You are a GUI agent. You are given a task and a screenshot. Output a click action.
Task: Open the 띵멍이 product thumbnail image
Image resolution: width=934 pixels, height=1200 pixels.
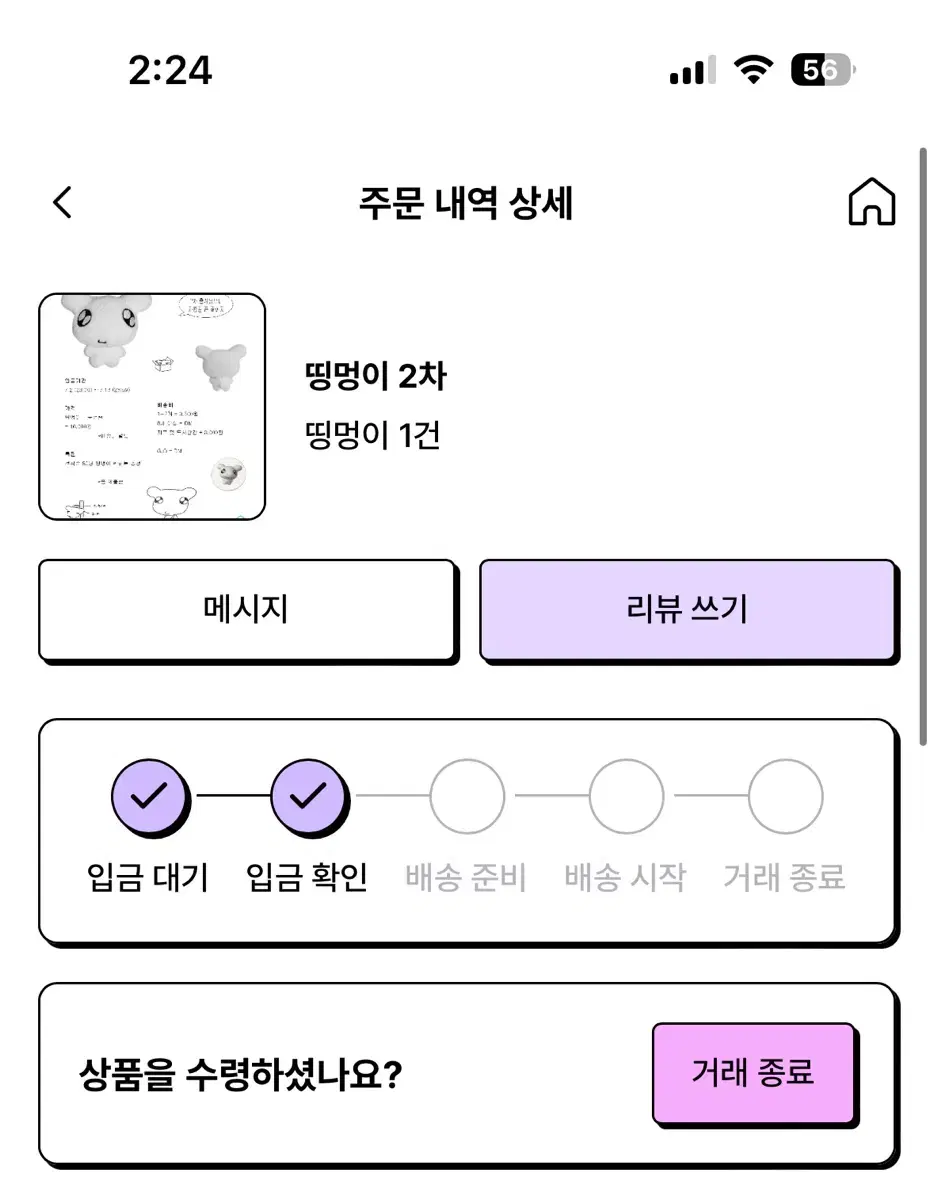[x=152, y=407]
